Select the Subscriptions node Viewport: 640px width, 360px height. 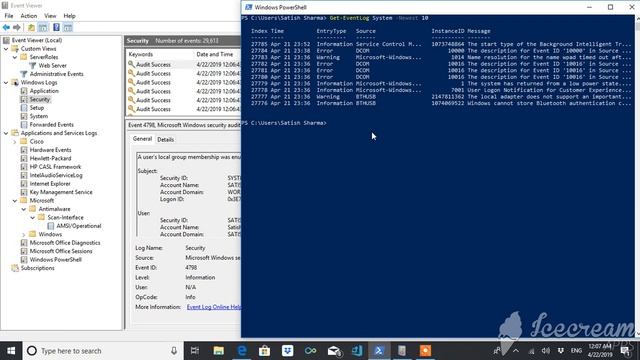(x=38, y=268)
